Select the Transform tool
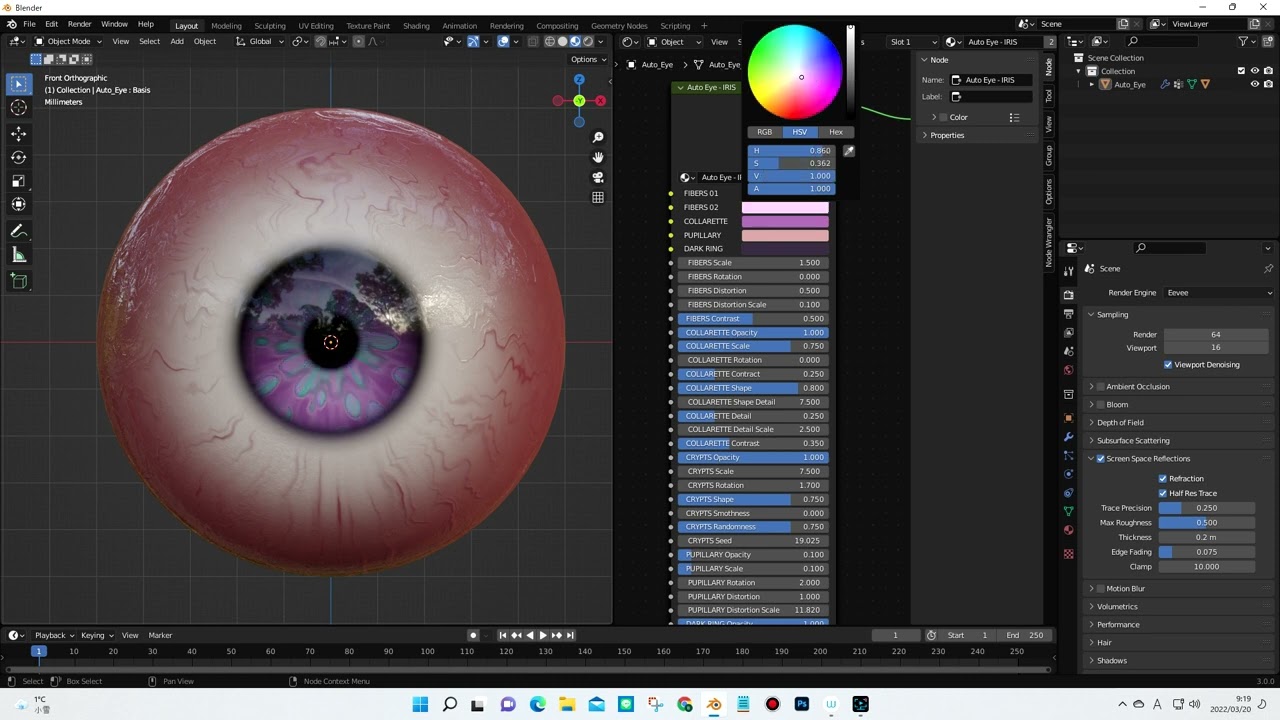Image resolution: width=1280 pixels, height=720 pixels. [19, 204]
